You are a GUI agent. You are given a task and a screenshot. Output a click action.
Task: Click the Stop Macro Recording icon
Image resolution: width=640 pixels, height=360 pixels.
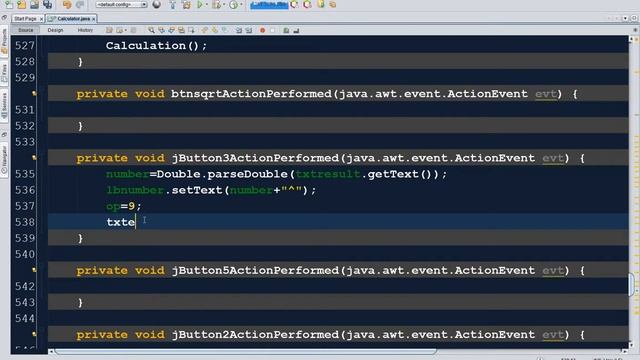pos(272,30)
